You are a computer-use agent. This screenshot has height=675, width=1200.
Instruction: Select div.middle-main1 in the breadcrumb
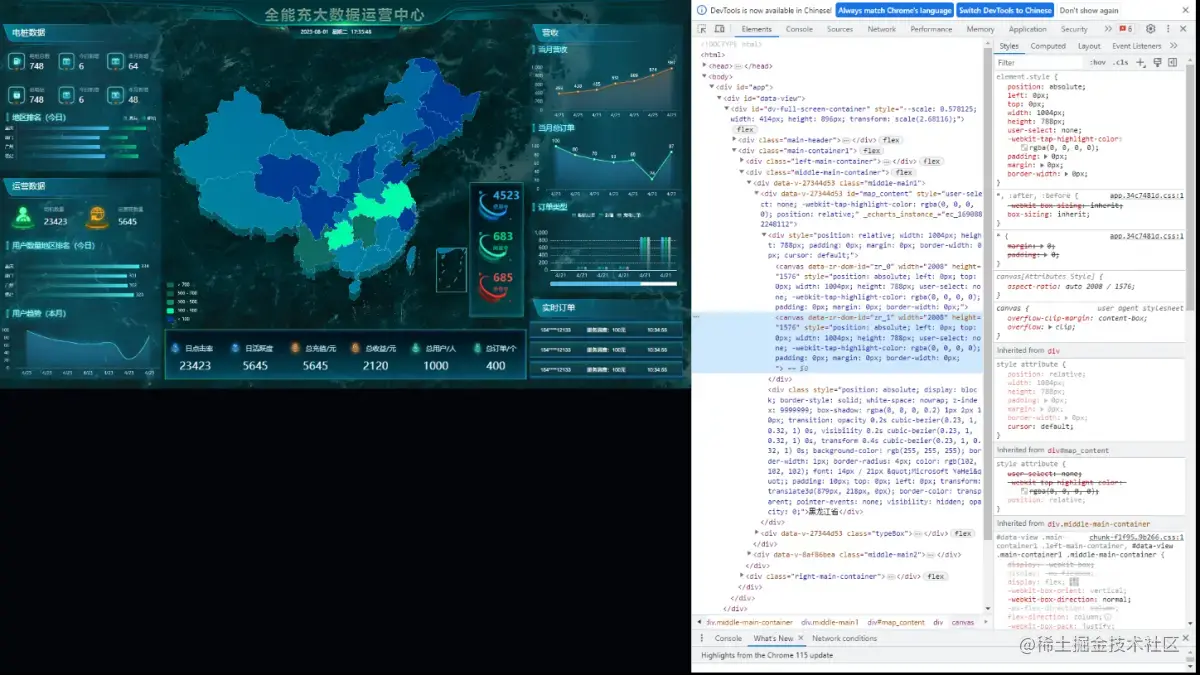[830, 622]
